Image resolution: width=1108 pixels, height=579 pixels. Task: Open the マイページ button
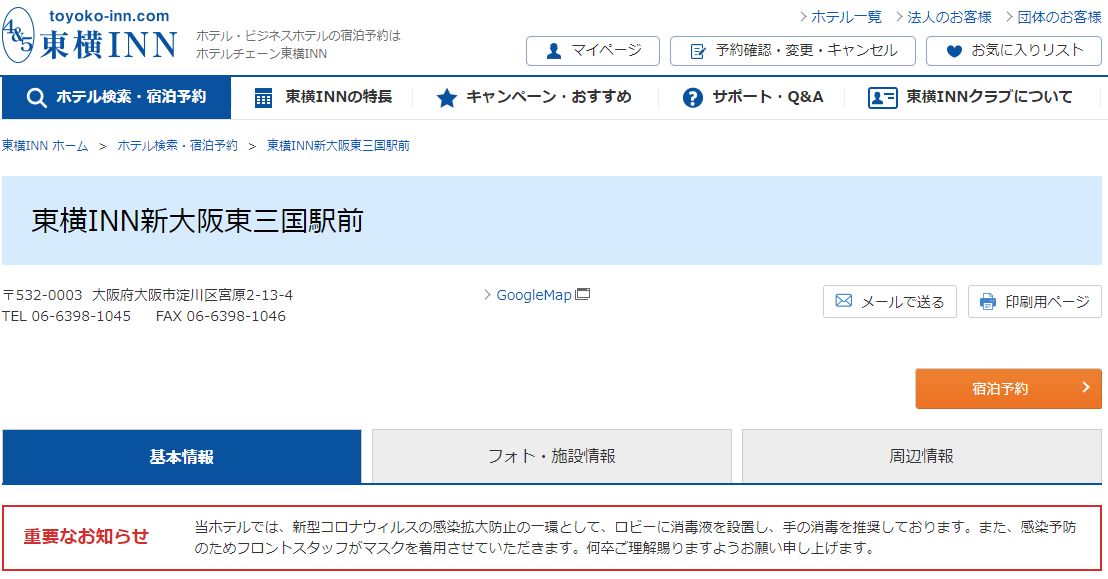(593, 51)
